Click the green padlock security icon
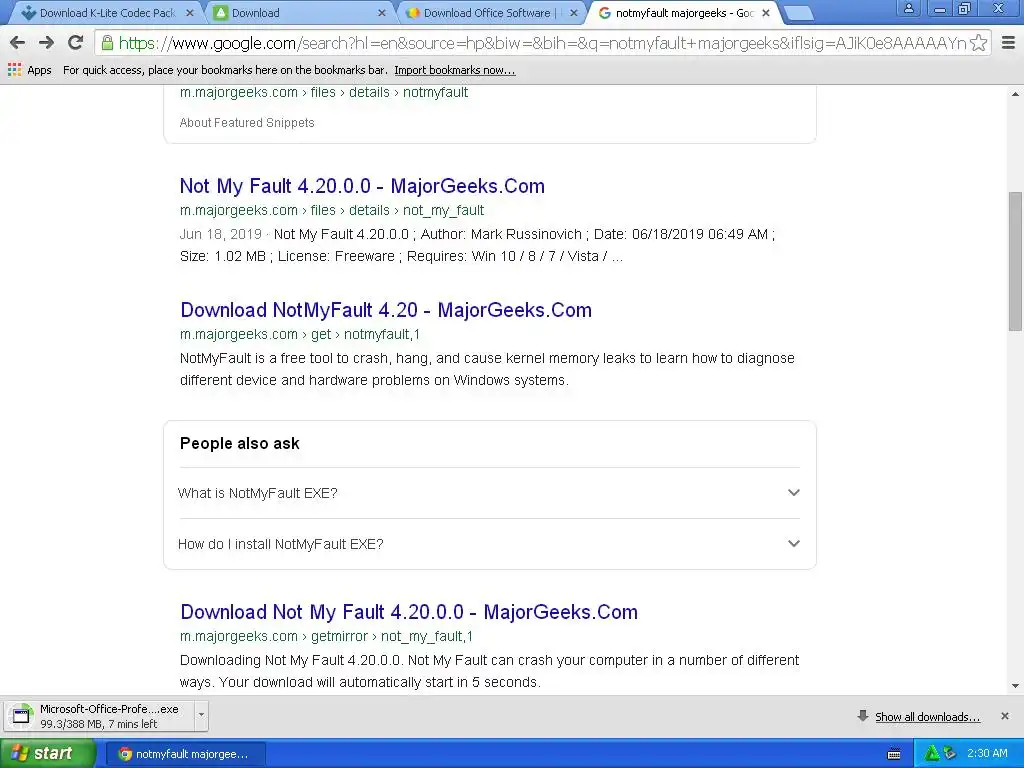This screenshot has height=768, width=1024. 107,43
